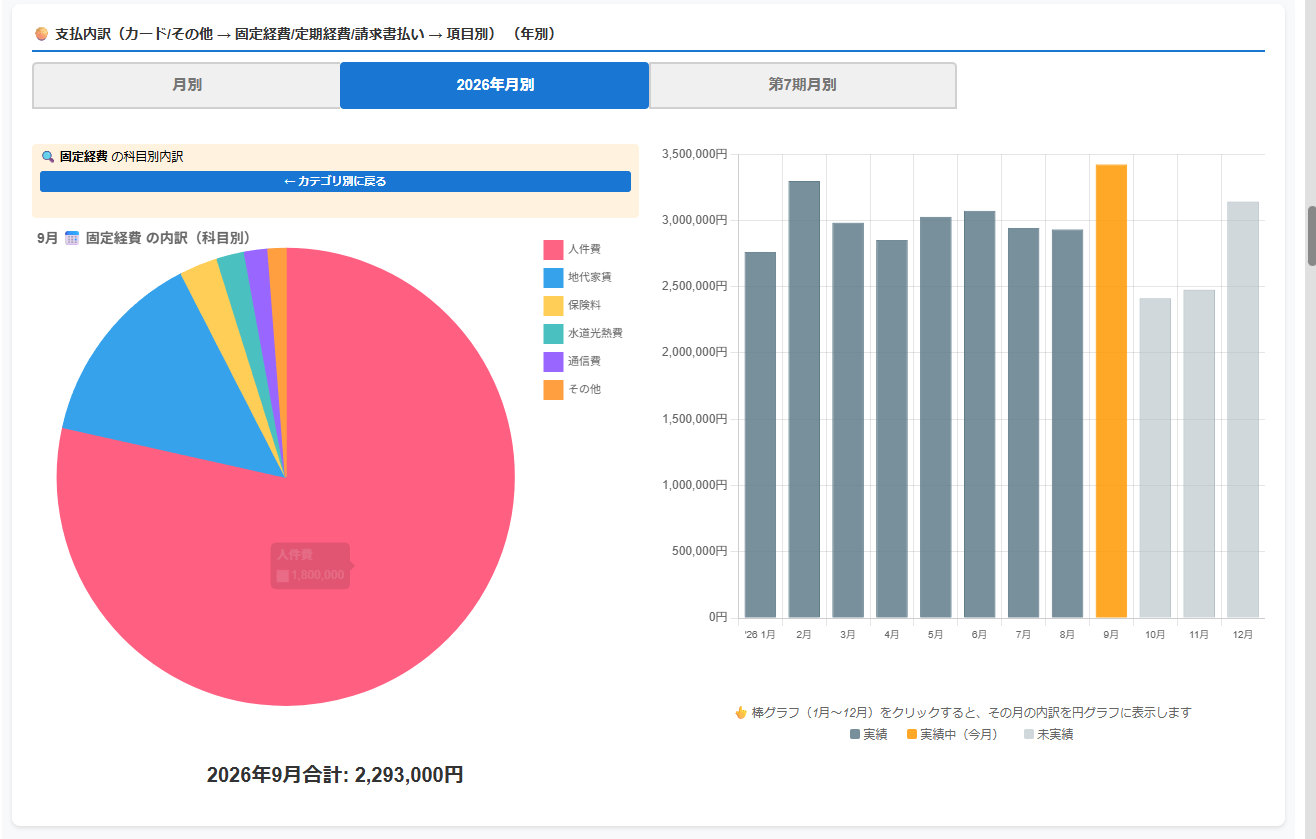Click the light gray 12月 bar

[x=1243, y=410]
